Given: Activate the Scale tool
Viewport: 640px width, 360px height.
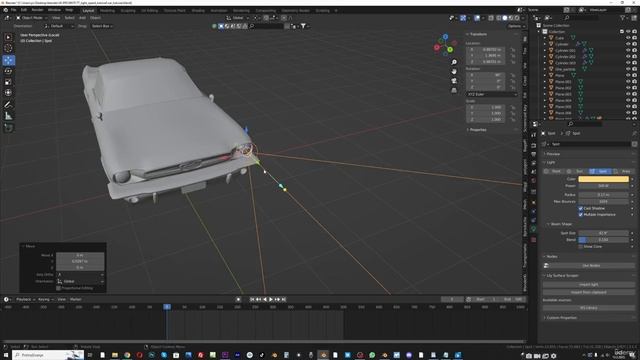Looking at the screenshot, I should 9,82.
